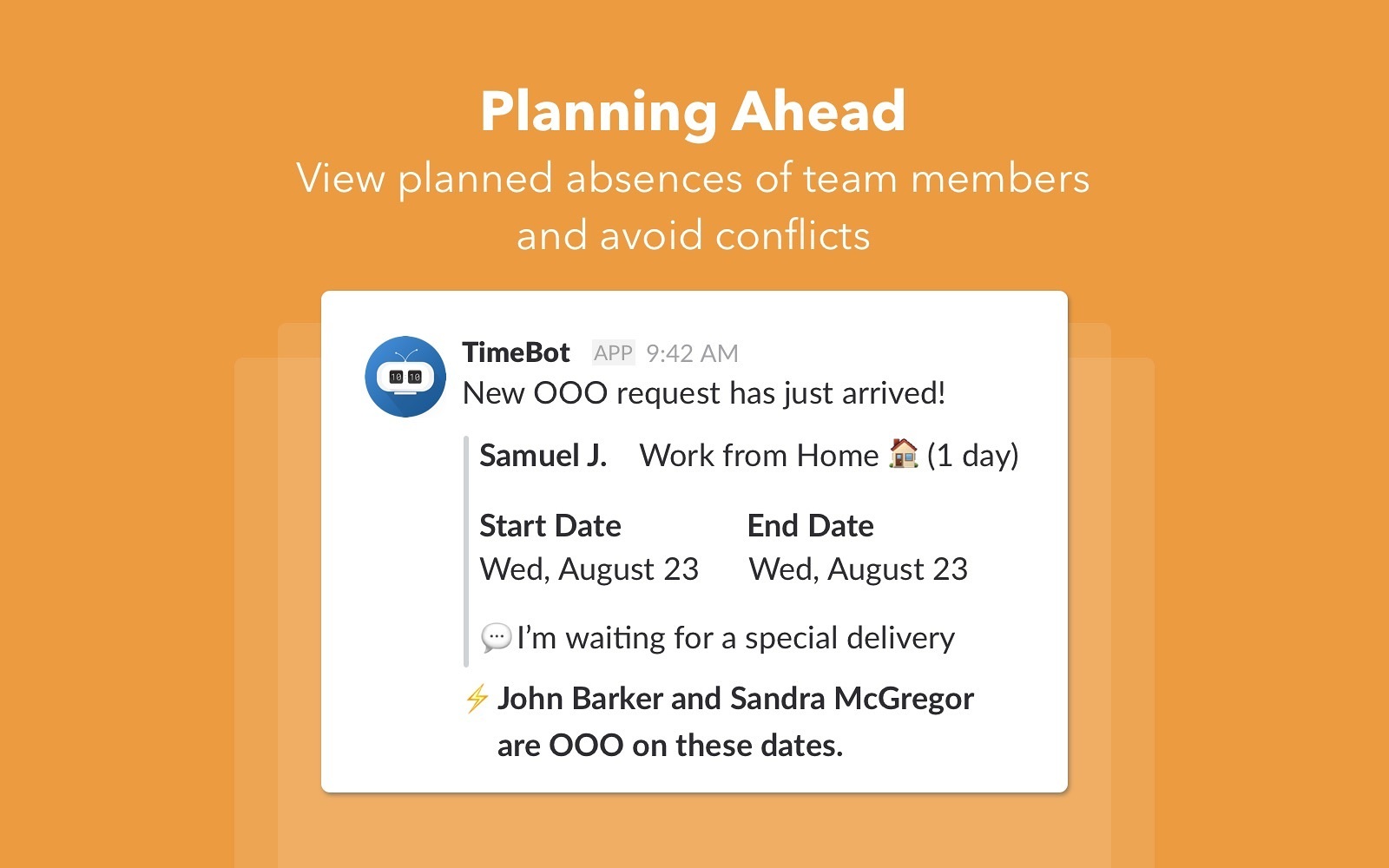Click the New OOO request message text
1389x868 pixels.
(703, 393)
